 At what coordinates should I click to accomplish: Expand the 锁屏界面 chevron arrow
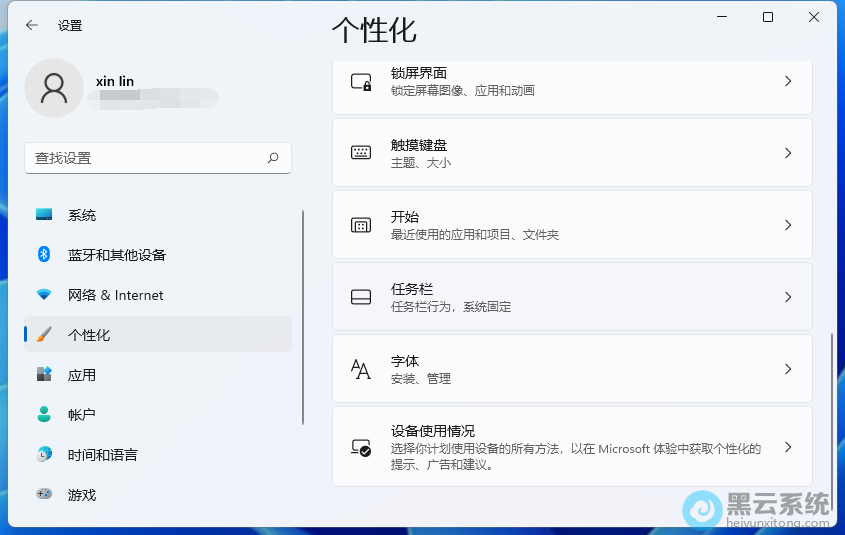[788, 81]
